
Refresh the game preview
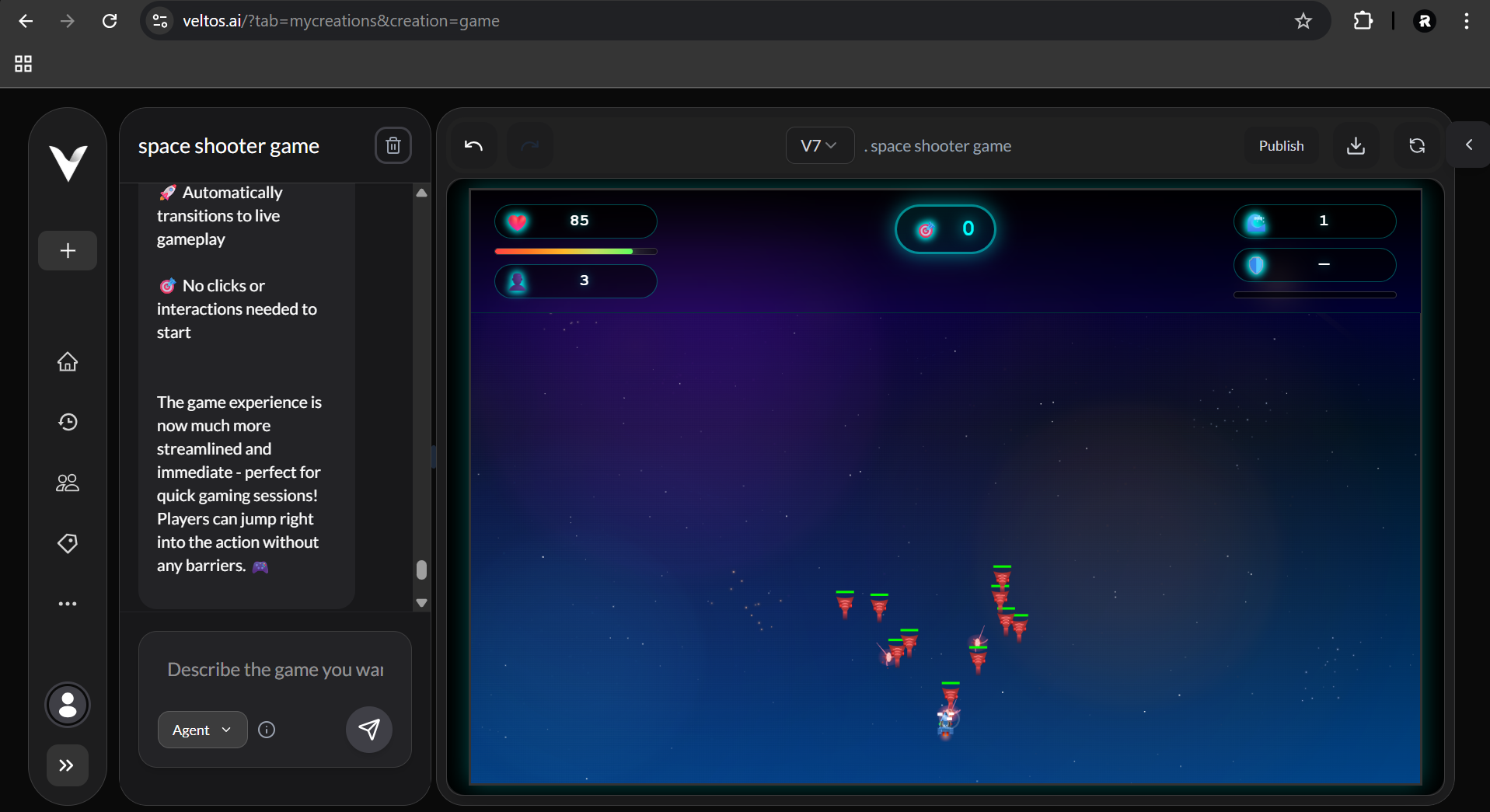point(1416,145)
